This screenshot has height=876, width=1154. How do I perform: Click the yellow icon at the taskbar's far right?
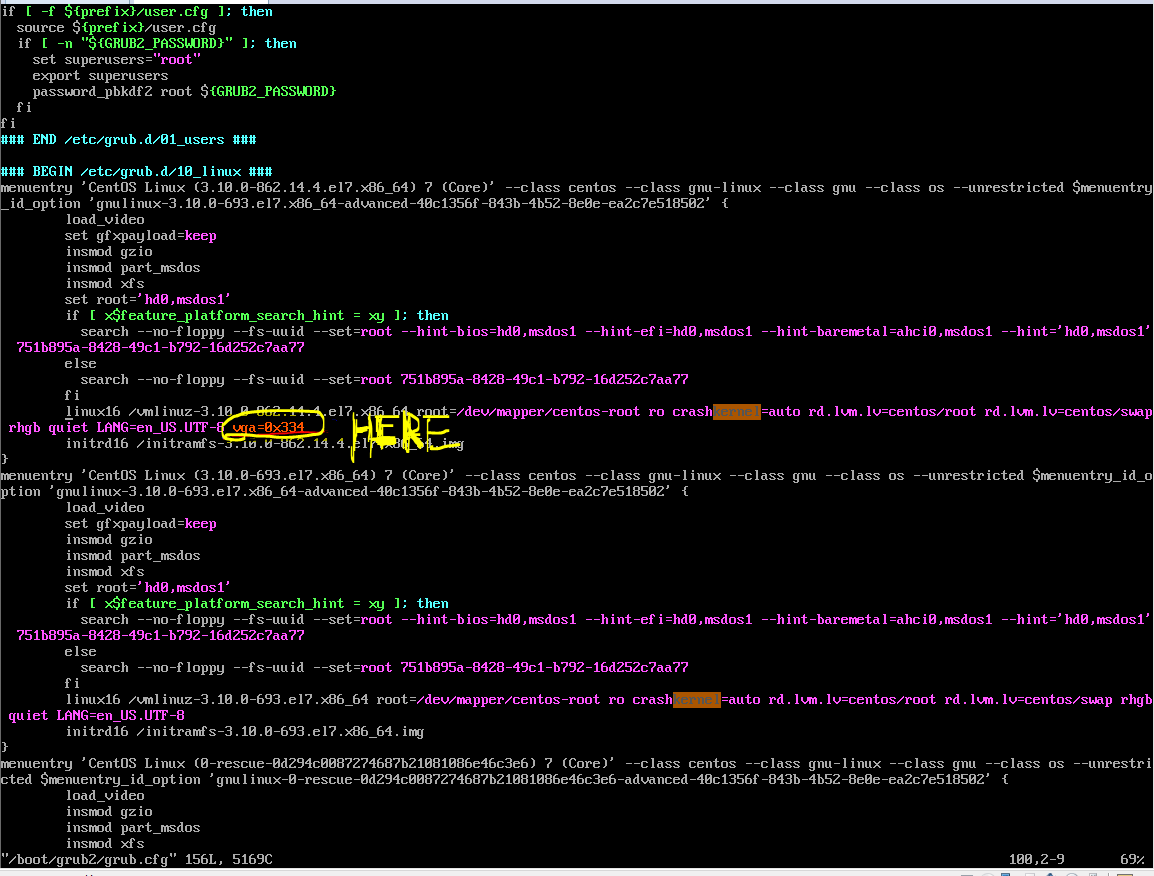(1128, 874)
